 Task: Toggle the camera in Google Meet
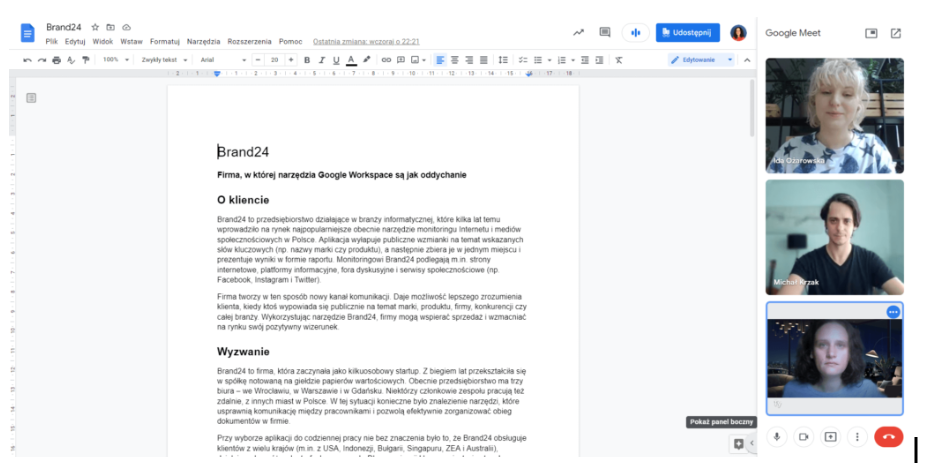point(804,437)
